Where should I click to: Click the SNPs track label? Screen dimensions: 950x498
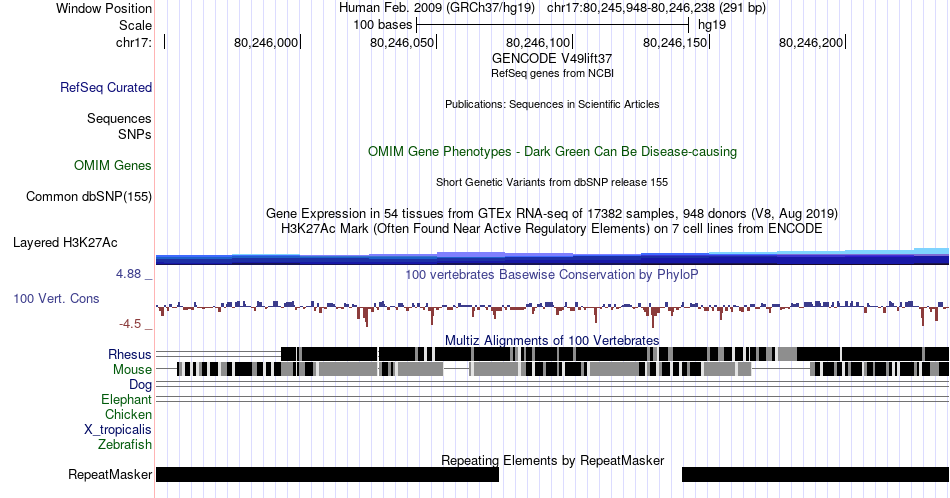[x=135, y=134]
